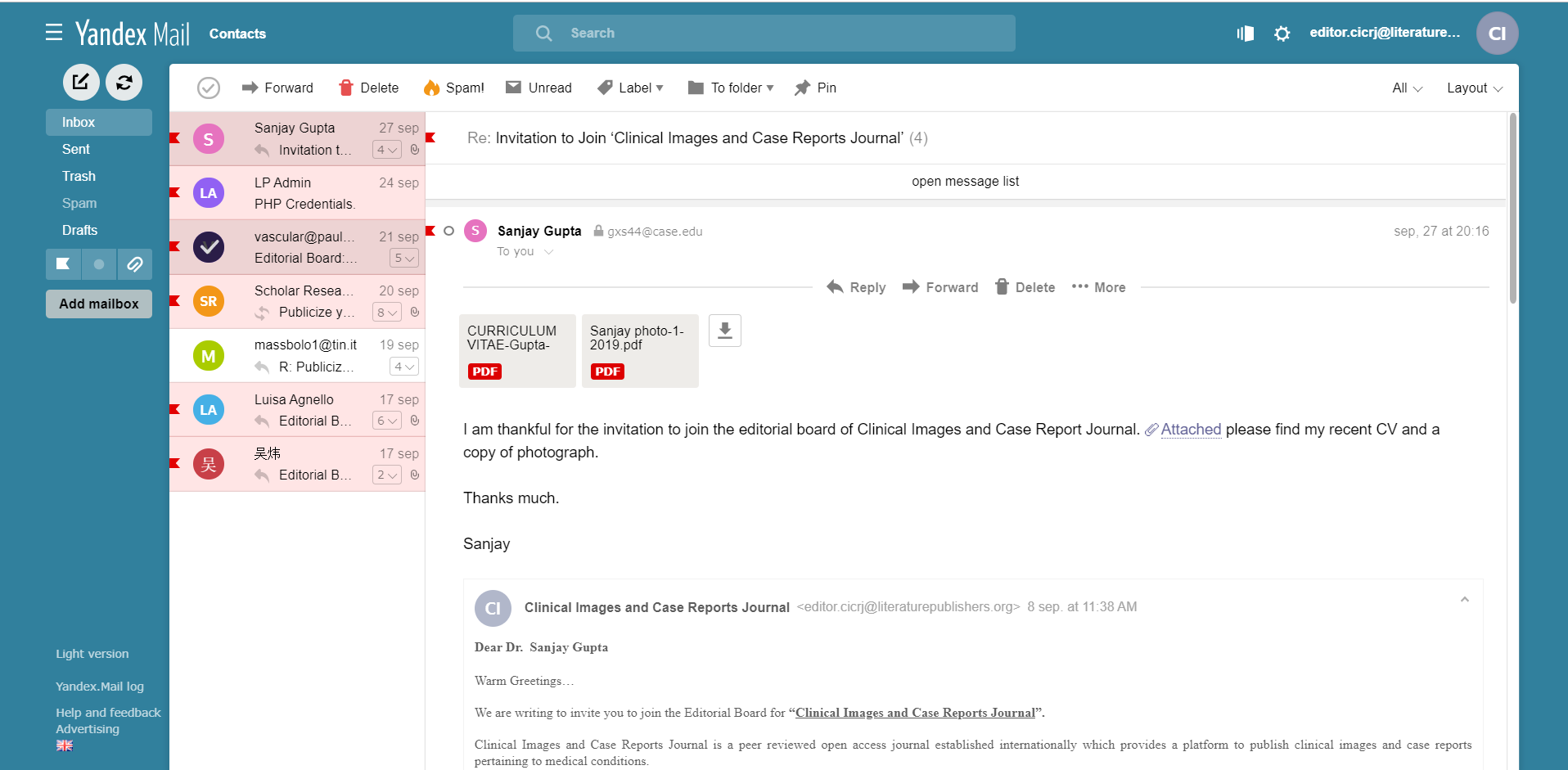Reply to Sanjay Gupta's message
1568x770 pixels.
(856, 287)
